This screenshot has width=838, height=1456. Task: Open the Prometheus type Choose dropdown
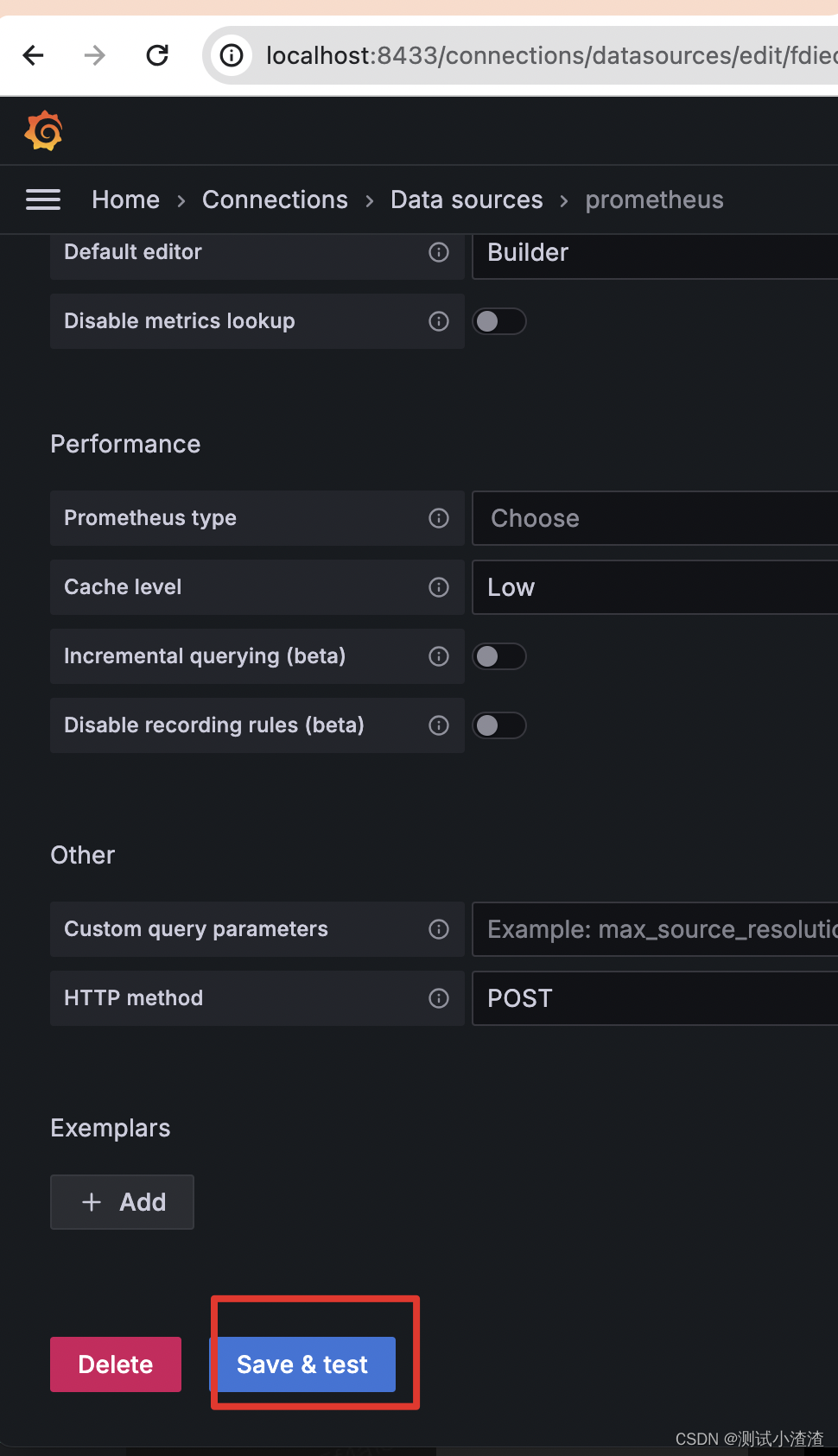point(655,518)
